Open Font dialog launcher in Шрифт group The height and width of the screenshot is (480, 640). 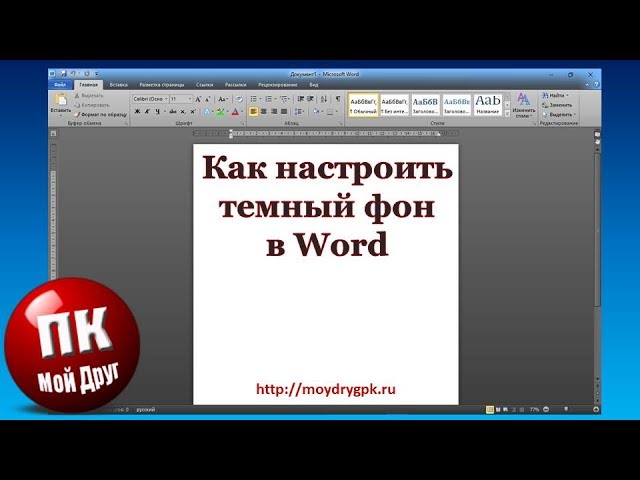click(242, 123)
